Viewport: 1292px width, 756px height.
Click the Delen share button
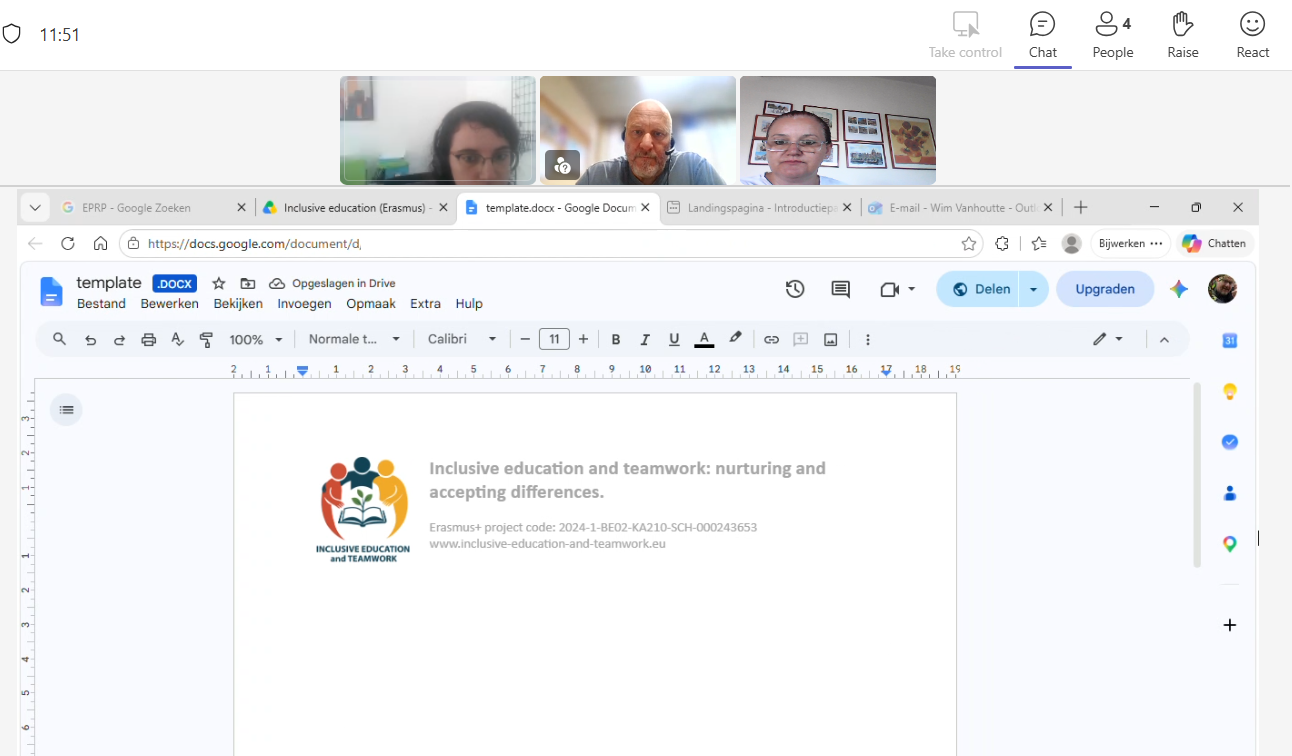point(978,289)
